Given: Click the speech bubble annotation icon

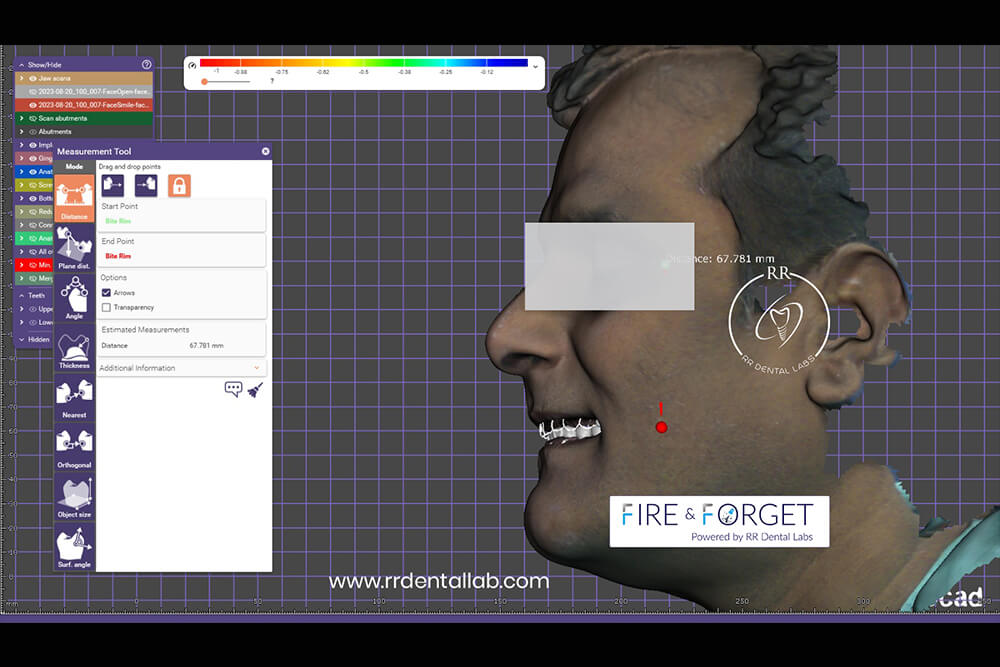Looking at the screenshot, I should tap(233, 389).
